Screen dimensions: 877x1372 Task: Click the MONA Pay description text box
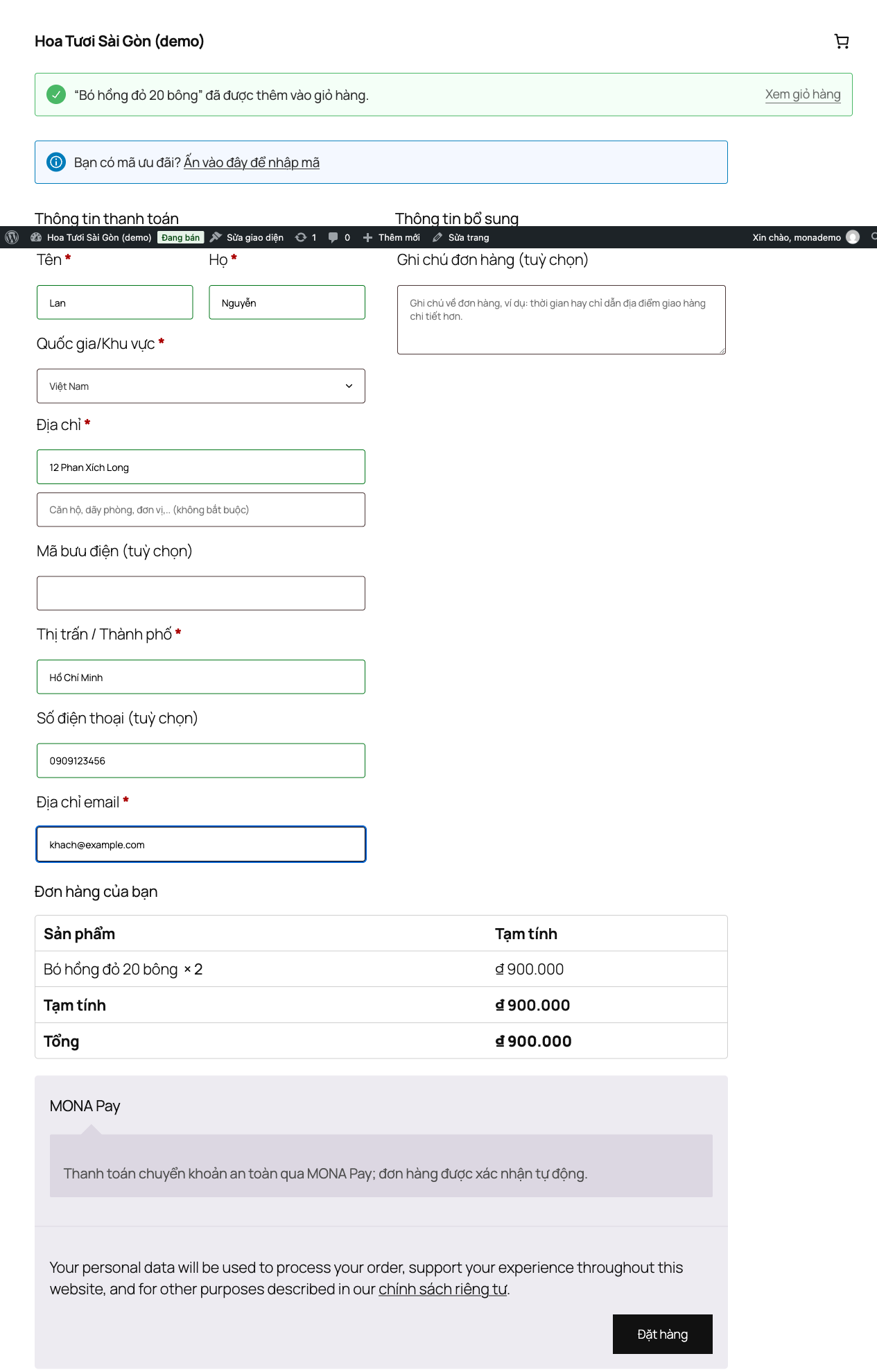pos(381,1166)
